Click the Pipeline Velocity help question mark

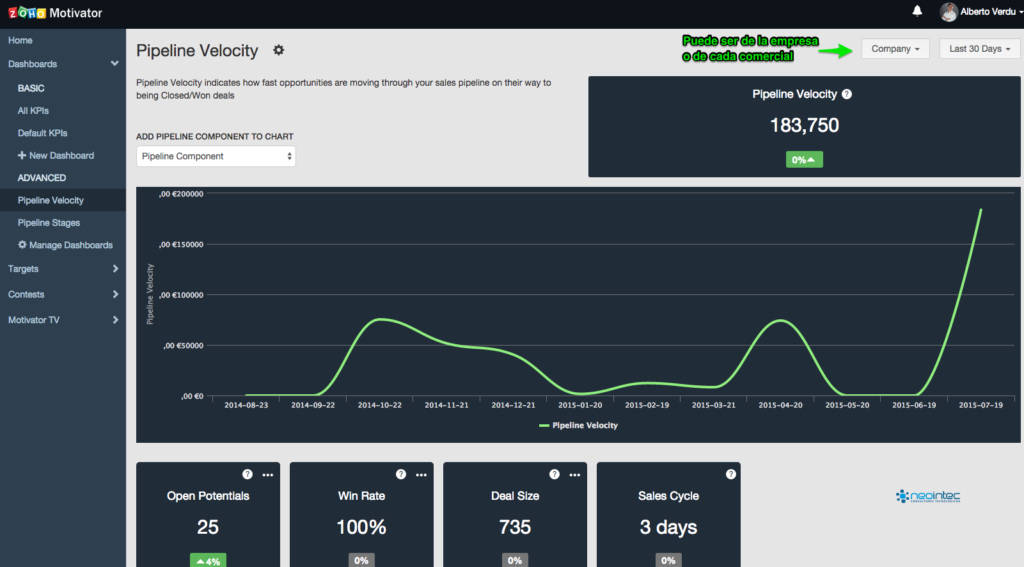coord(847,94)
